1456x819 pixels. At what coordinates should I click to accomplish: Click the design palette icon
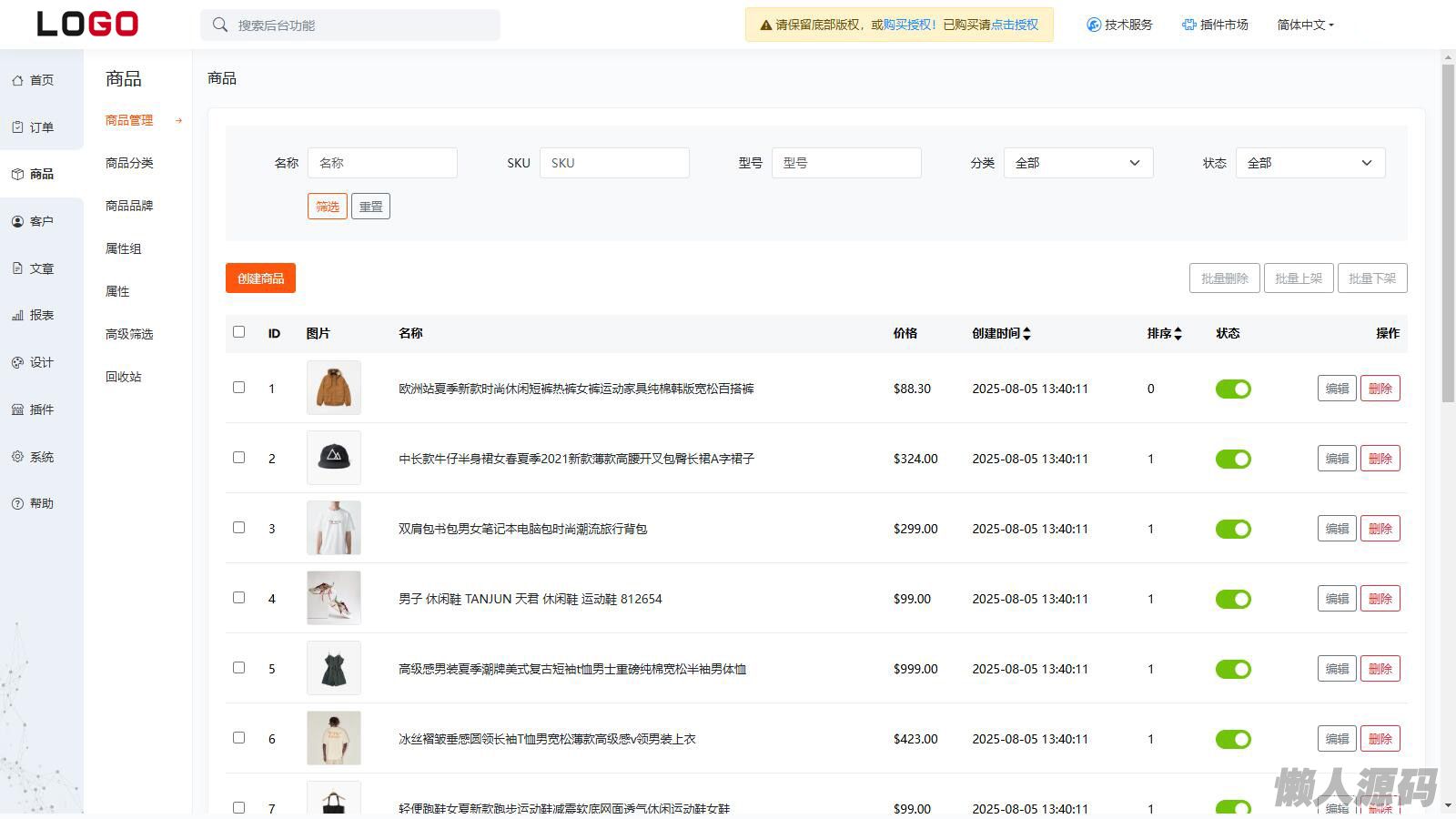click(17, 362)
